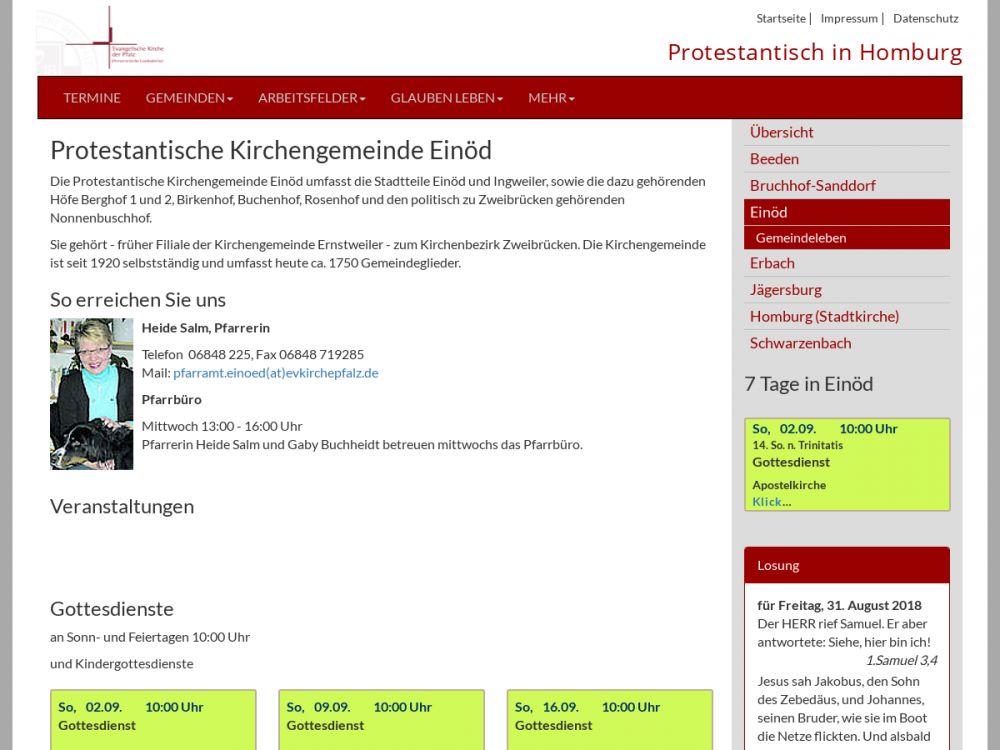1000x750 pixels.
Task: Select Beeden in the sidebar
Action: pyautogui.click(x=774, y=159)
